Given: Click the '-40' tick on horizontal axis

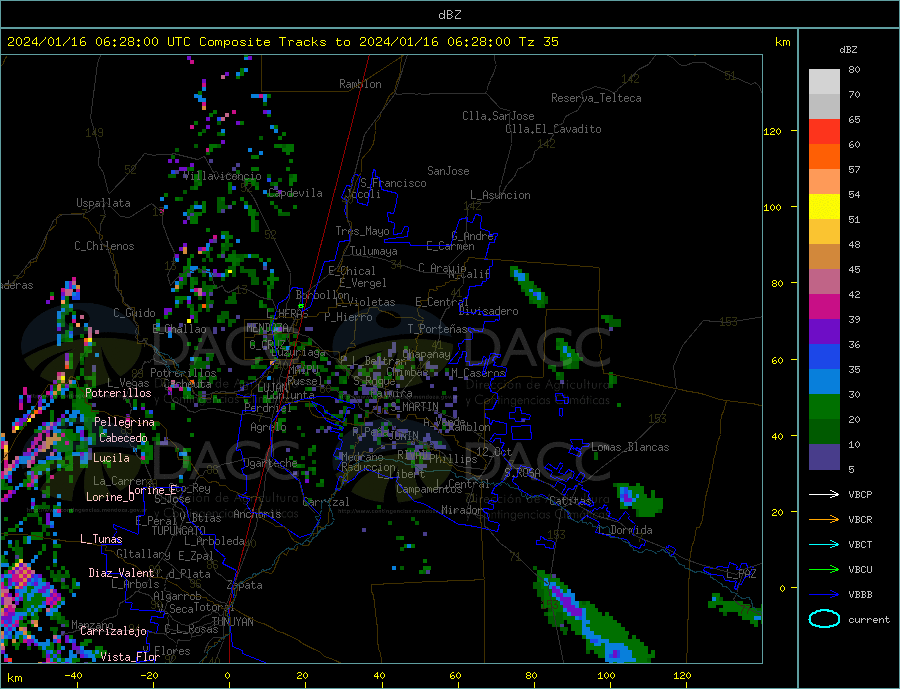Looking at the screenshot, I should 73,675.
